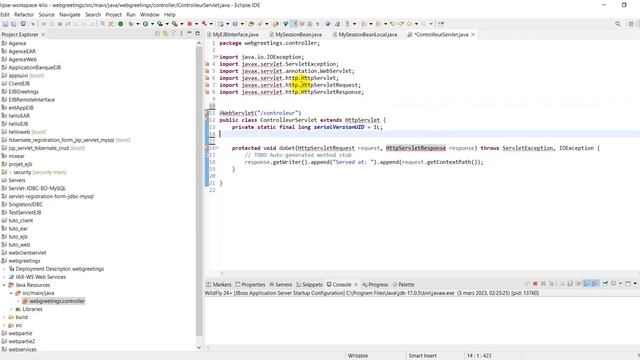Screen dimensions: 640x360
Task: Click the Debug bug icon in toolbar
Action: pos(131,24)
